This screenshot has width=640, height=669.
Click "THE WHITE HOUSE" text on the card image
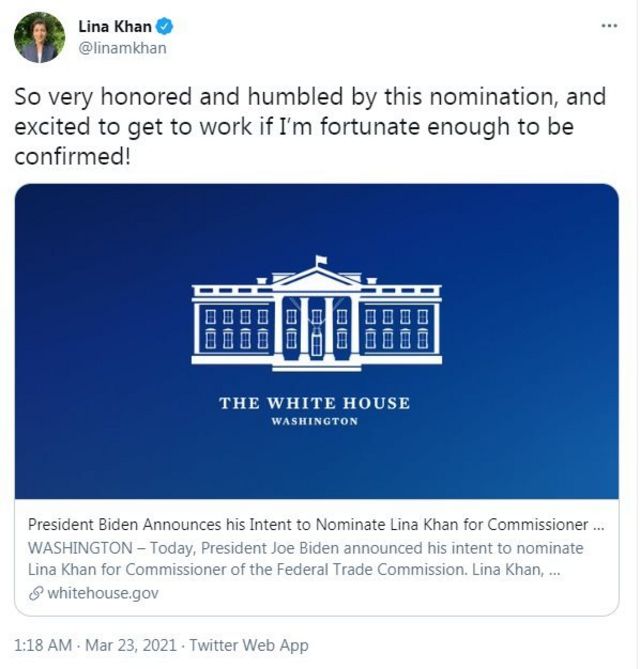click(314, 403)
